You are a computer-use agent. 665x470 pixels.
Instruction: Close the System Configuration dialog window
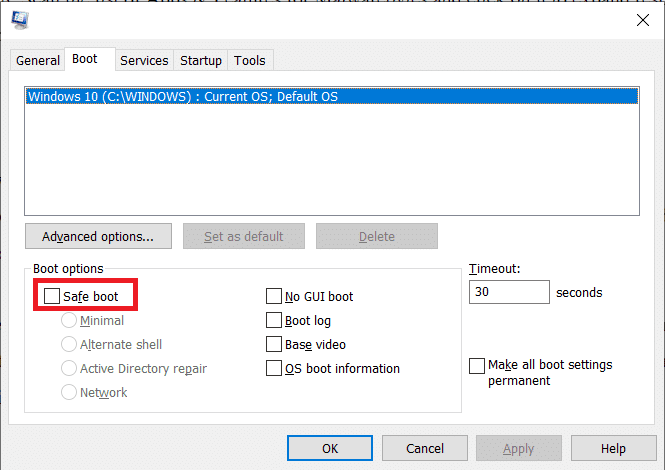[640, 21]
